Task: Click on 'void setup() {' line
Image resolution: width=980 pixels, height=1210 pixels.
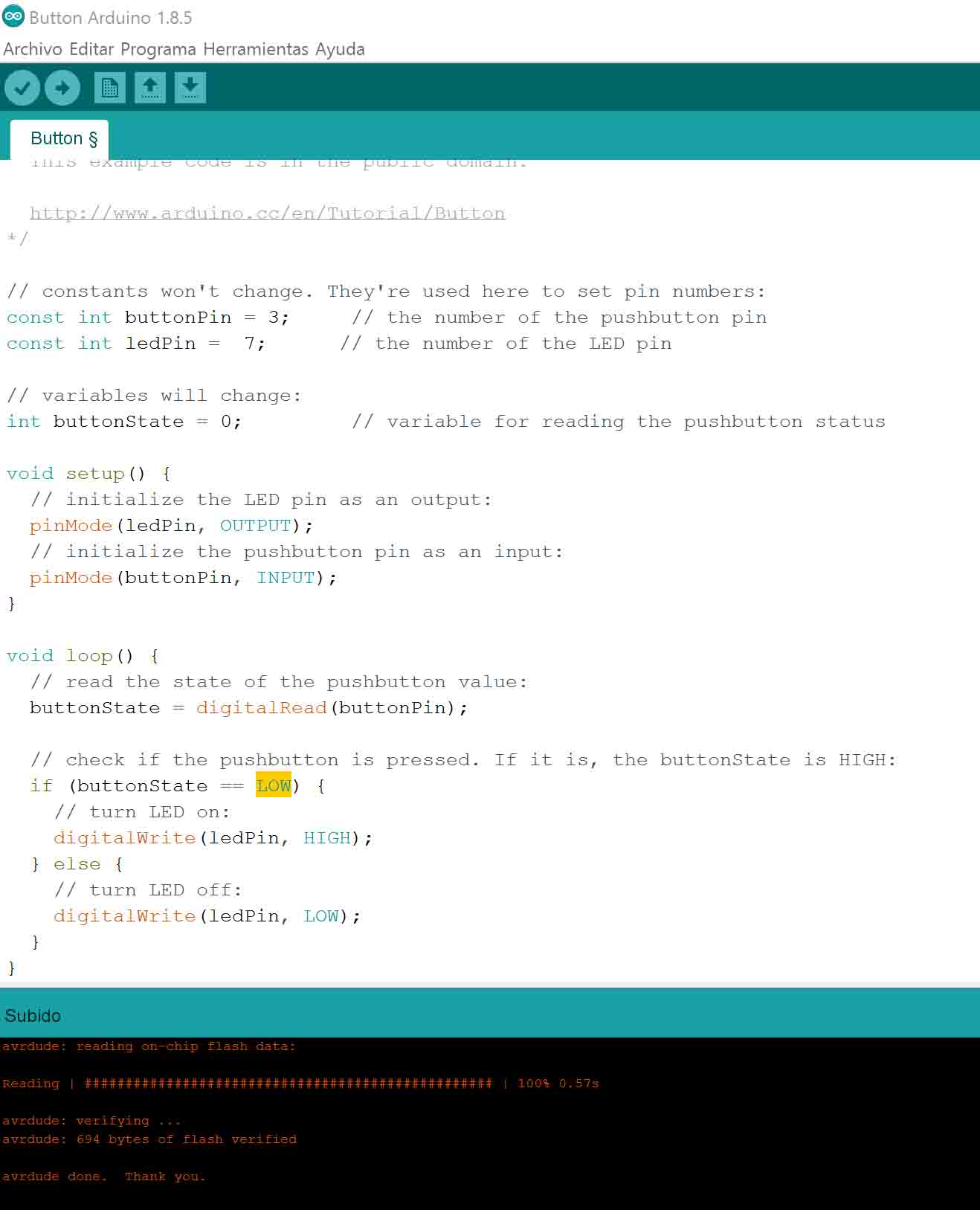Action: [x=88, y=474]
